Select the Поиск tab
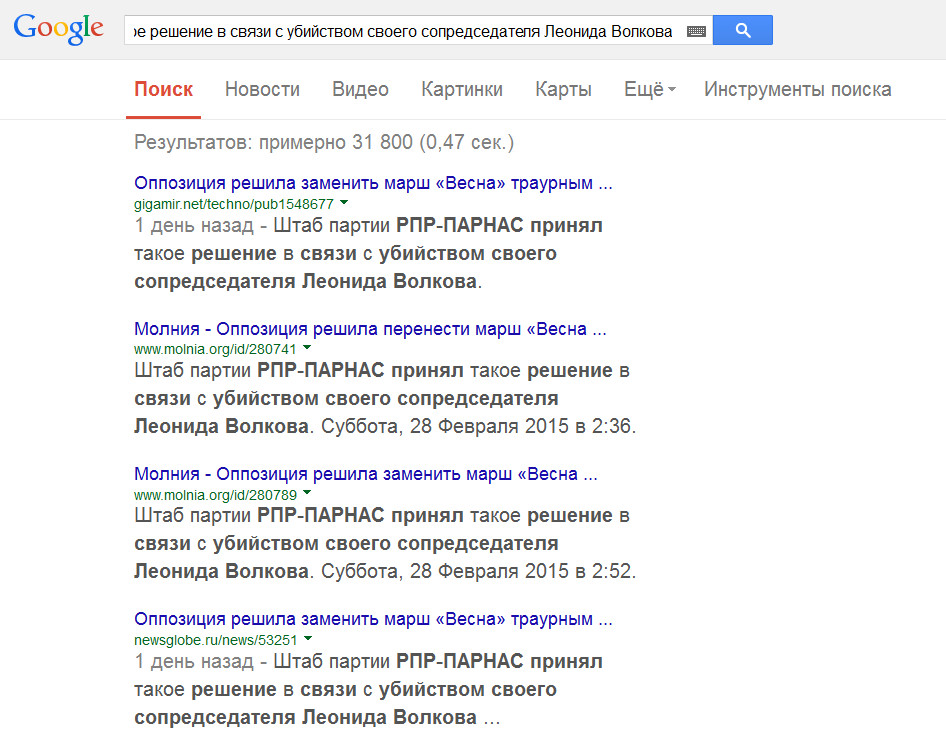 point(163,89)
